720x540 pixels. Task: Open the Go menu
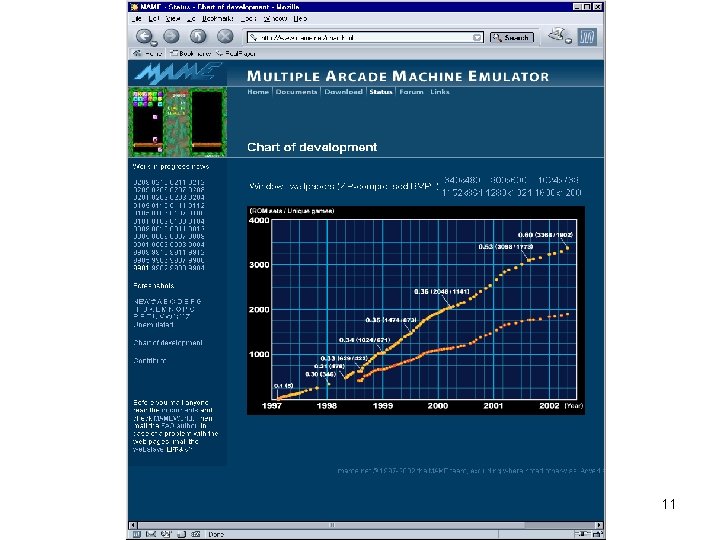coord(191,19)
